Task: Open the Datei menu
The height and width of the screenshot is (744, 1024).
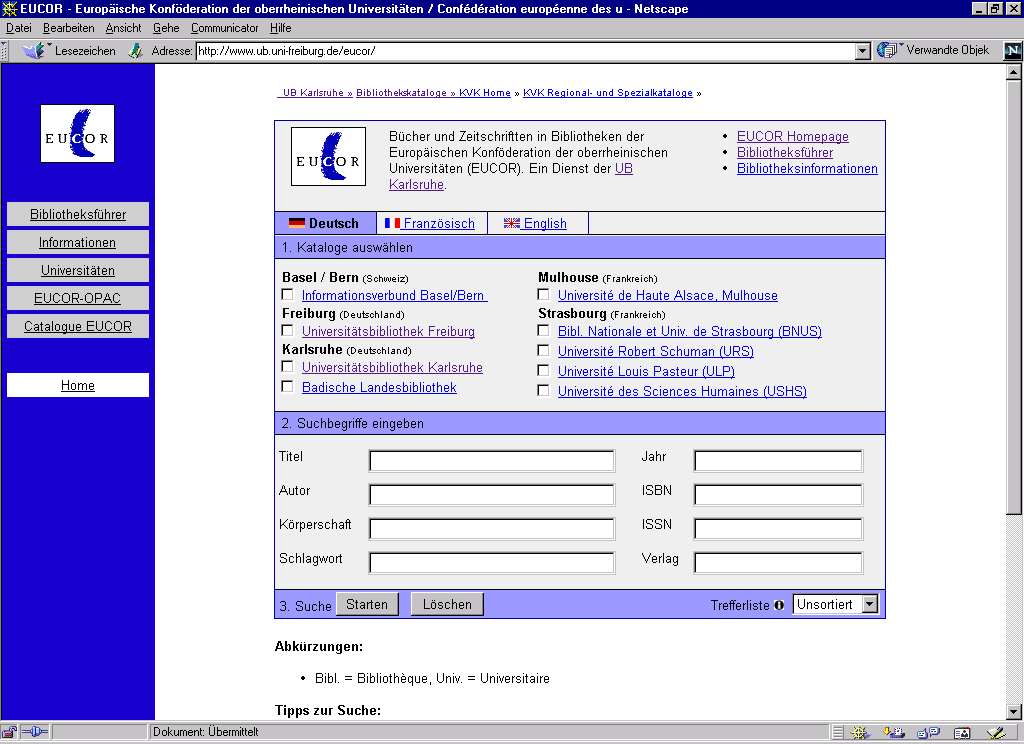Action: 19,28
